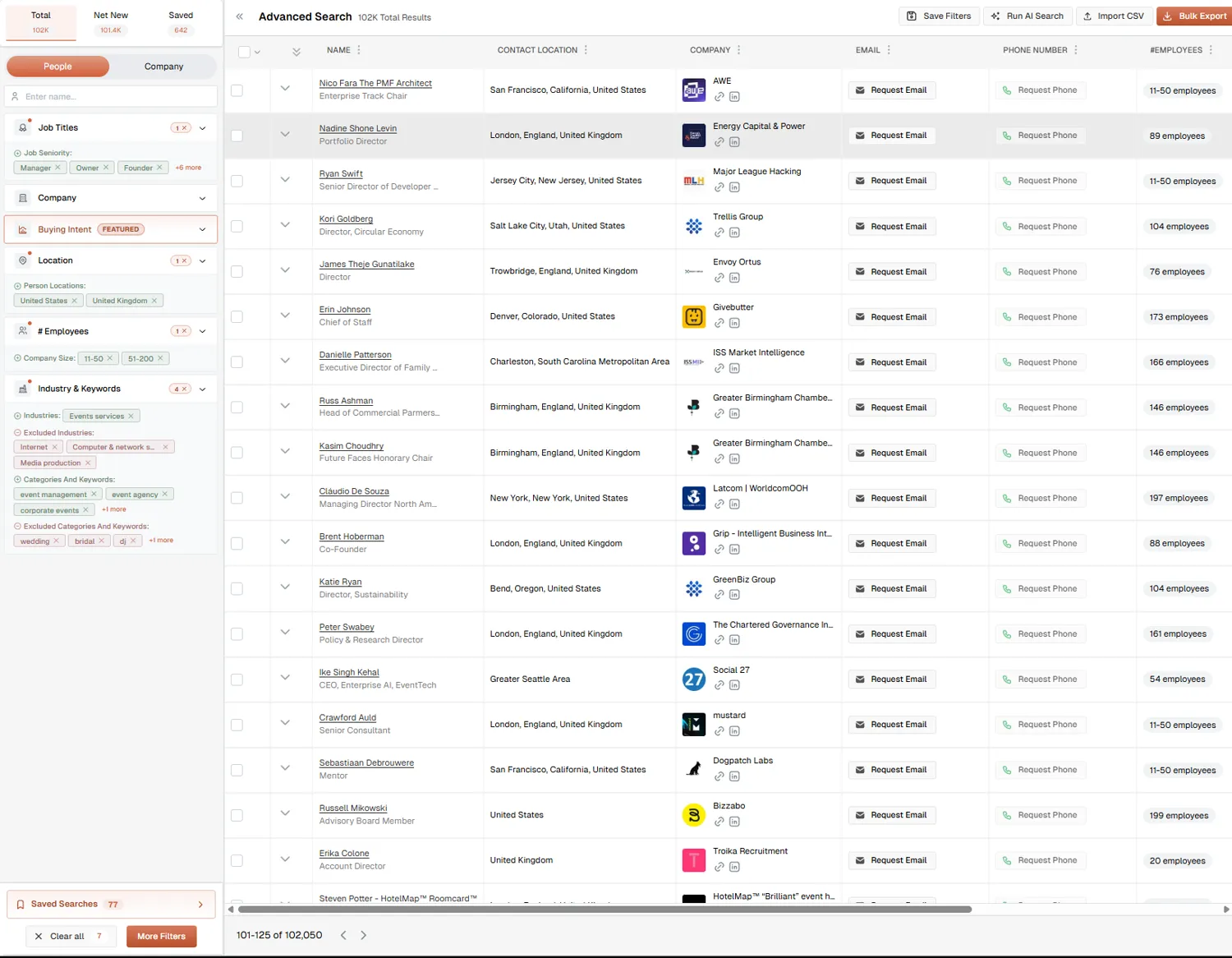The image size is (1232, 958).
Task: Open Givebutter LinkedIn icon
Action: [734, 323]
